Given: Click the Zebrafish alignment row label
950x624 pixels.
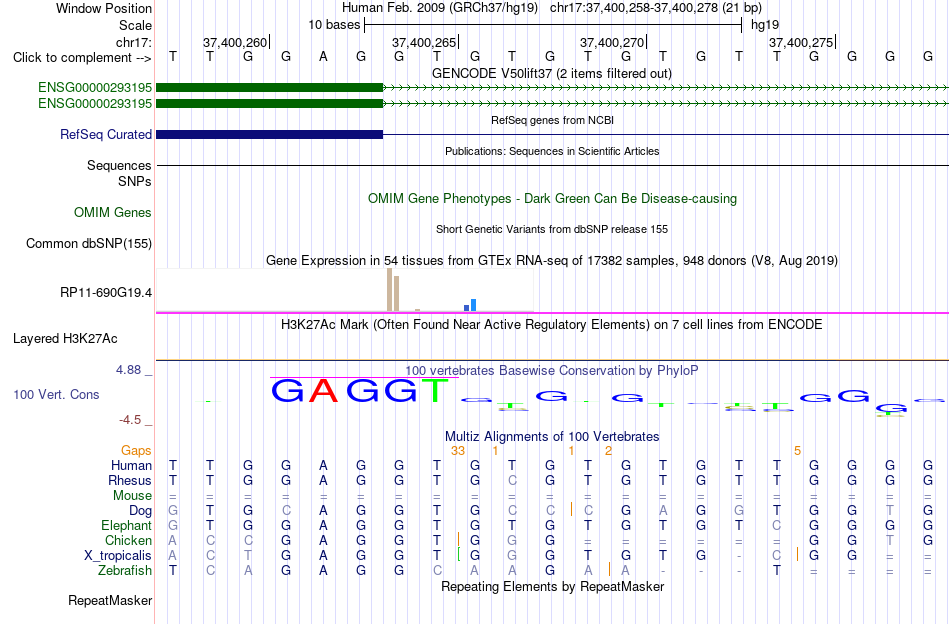Looking at the screenshot, I should [125, 571].
